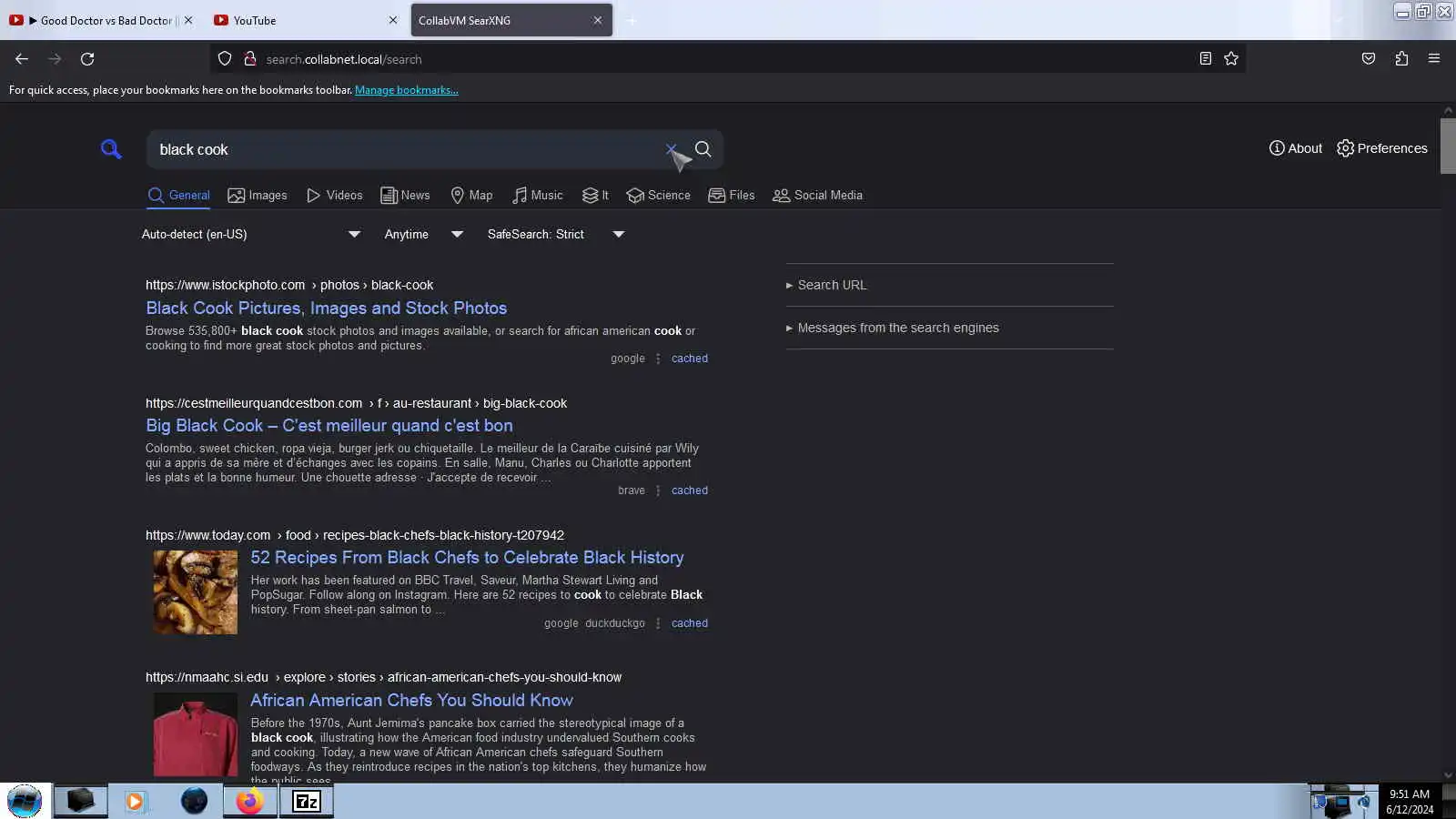This screenshot has height=819, width=1456.
Task: Open Black Cook Pictures, Images and Stock Photos
Action: pos(327,308)
